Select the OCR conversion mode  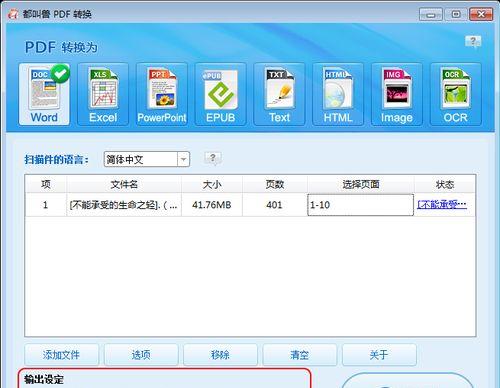(x=456, y=94)
